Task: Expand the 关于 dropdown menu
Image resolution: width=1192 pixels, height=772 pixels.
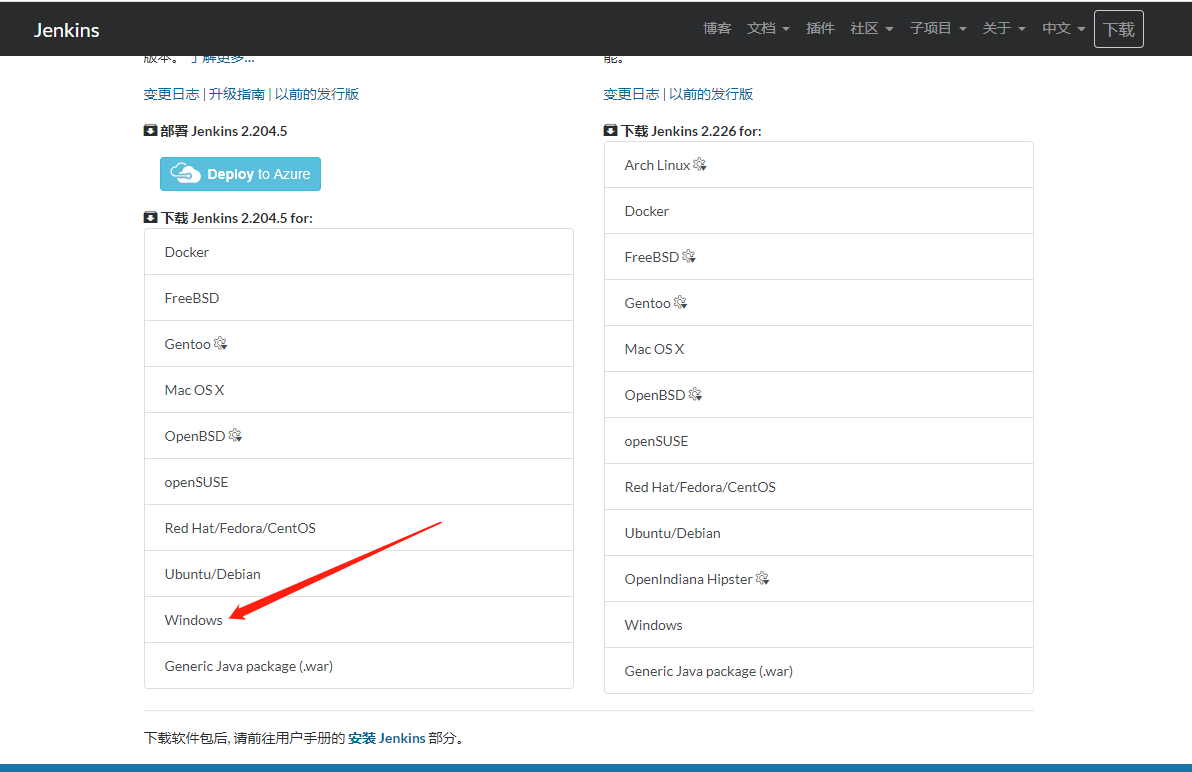Action: click(x=1003, y=29)
